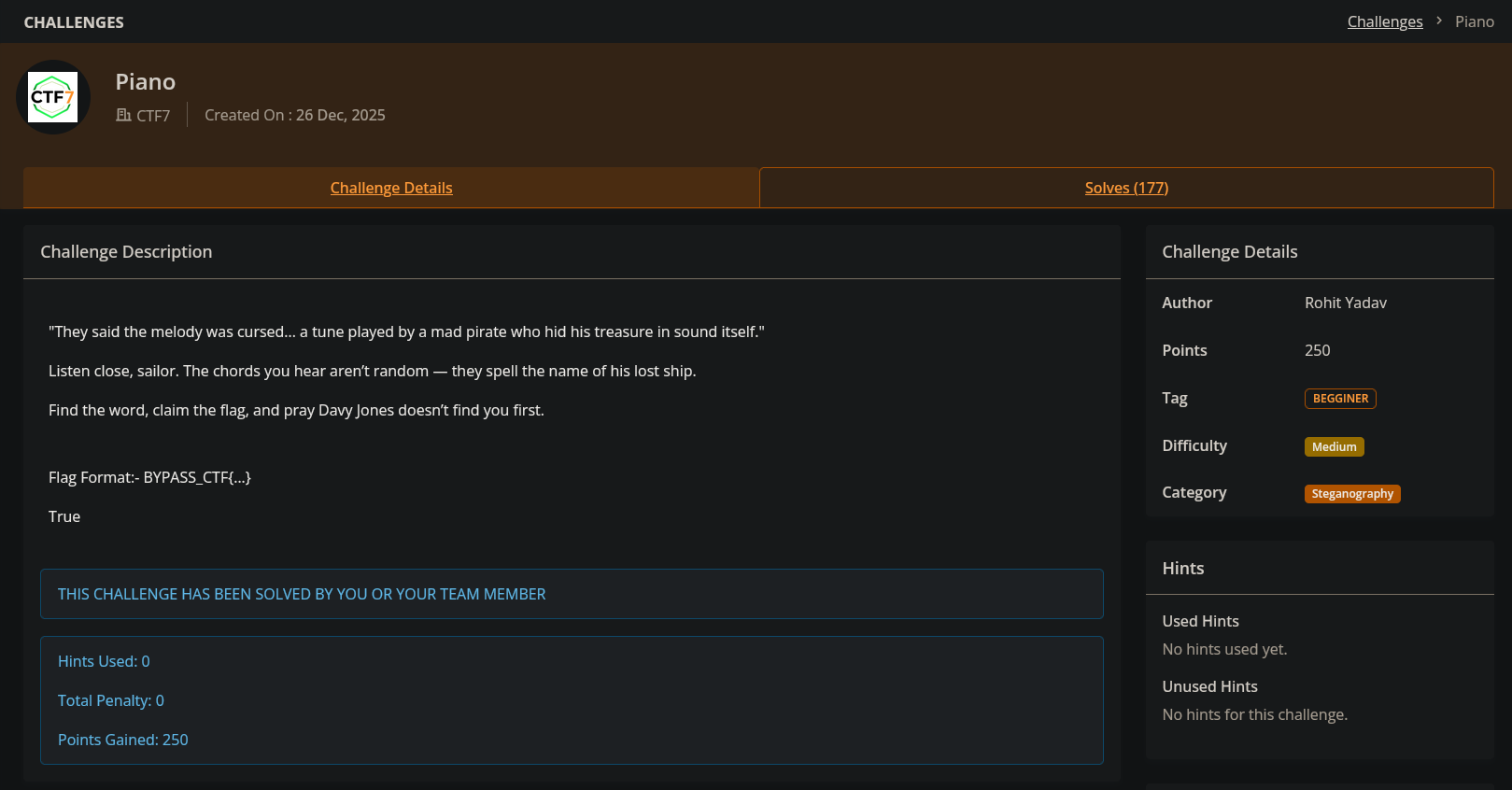Click author name Rohit Yadav

(1346, 303)
